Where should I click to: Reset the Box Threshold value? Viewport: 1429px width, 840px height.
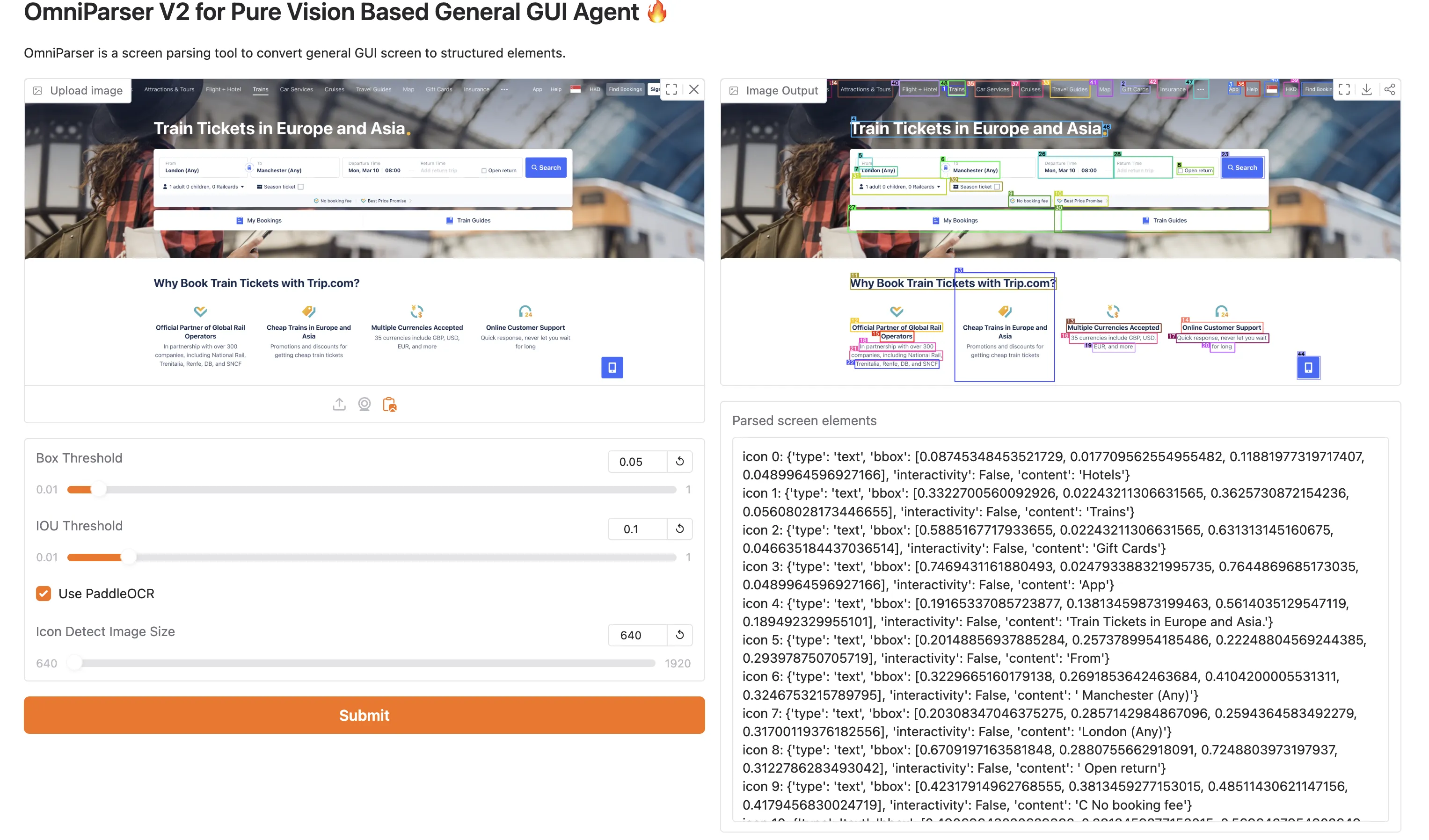[680, 461]
